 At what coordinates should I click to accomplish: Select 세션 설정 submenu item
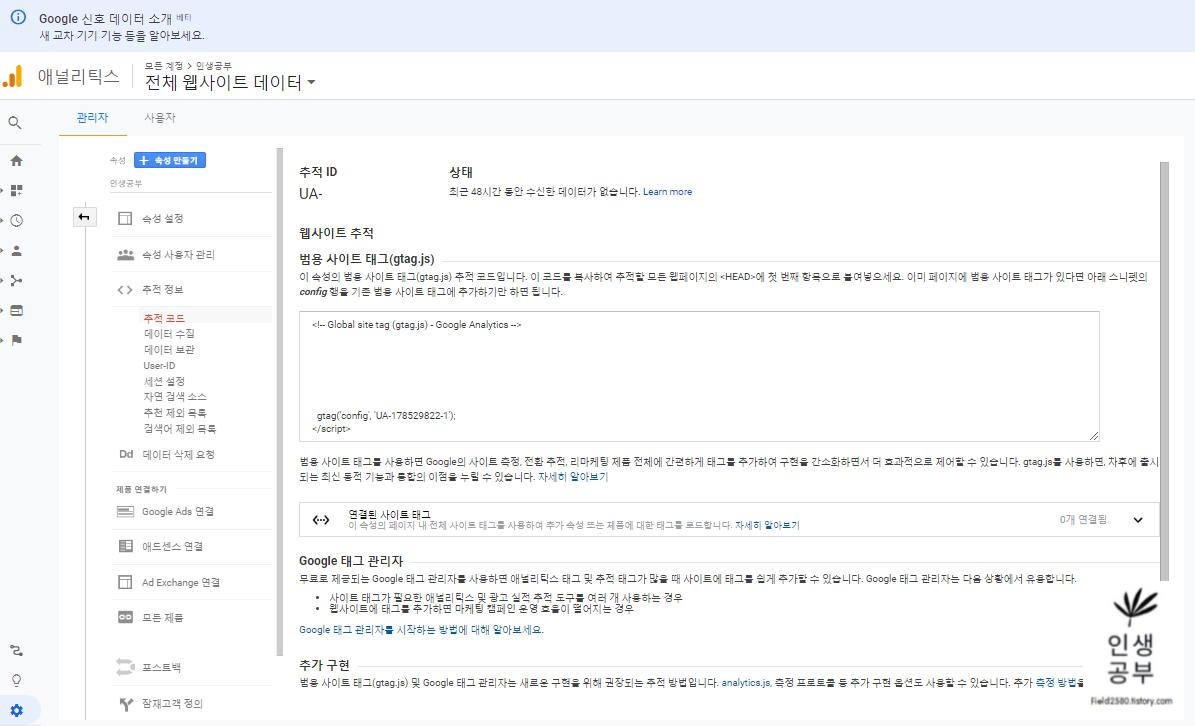point(164,381)
